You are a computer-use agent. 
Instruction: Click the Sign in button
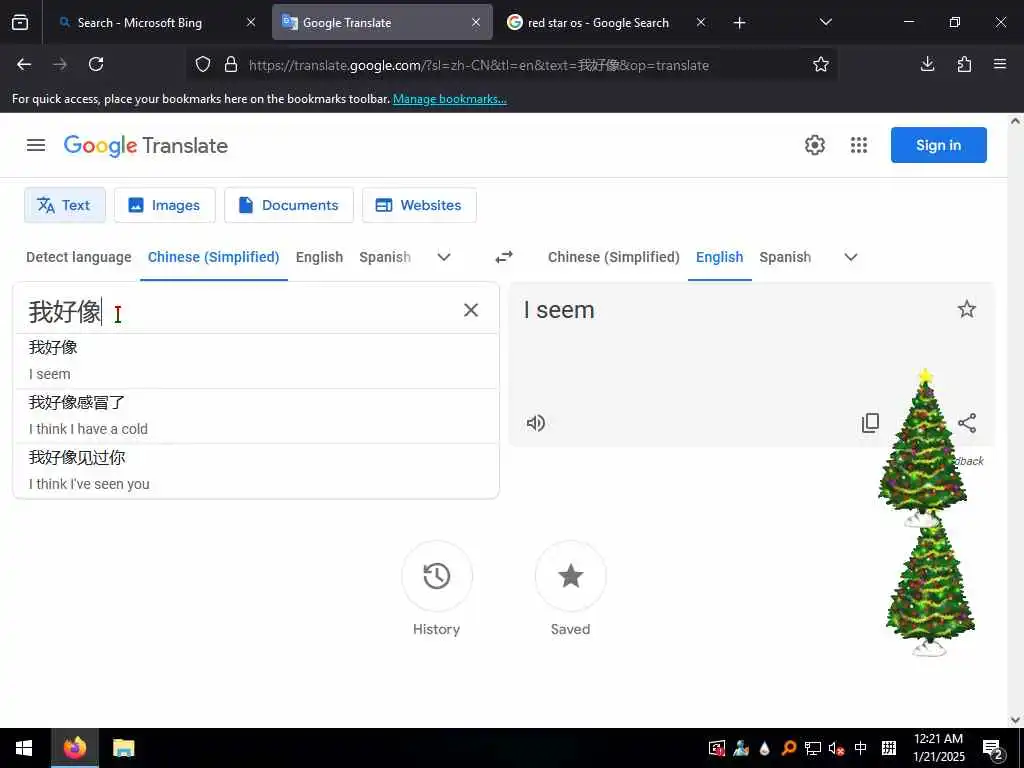[938, 145]
